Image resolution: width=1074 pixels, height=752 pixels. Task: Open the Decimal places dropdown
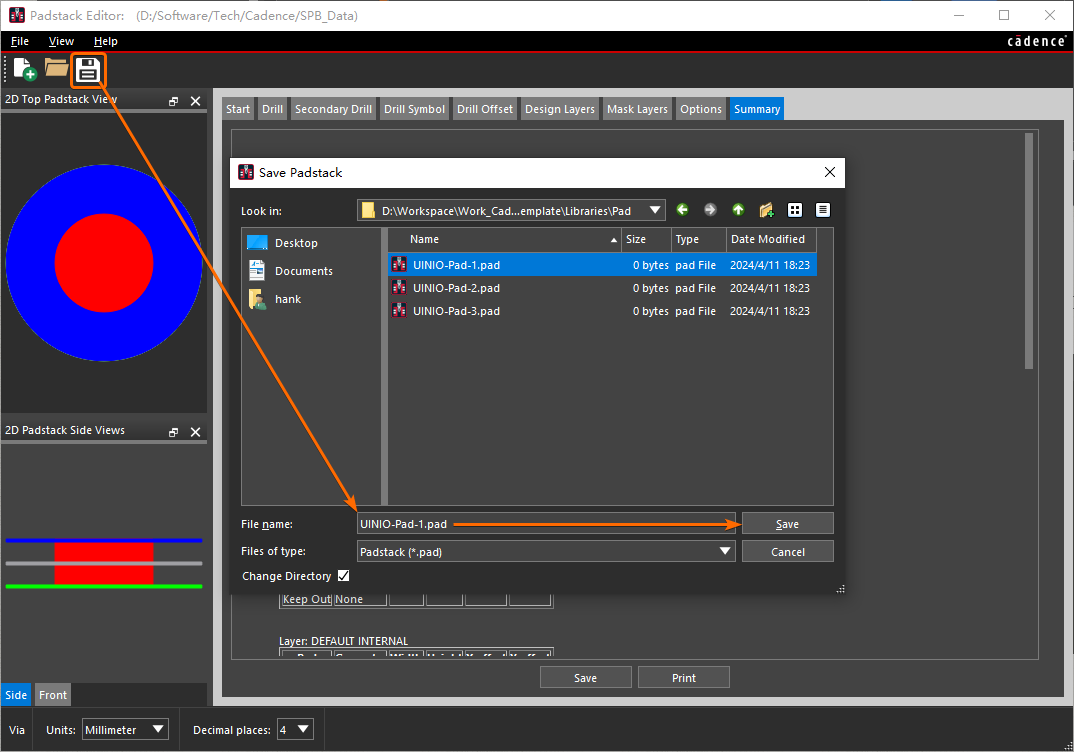click(x=303, y=730)
